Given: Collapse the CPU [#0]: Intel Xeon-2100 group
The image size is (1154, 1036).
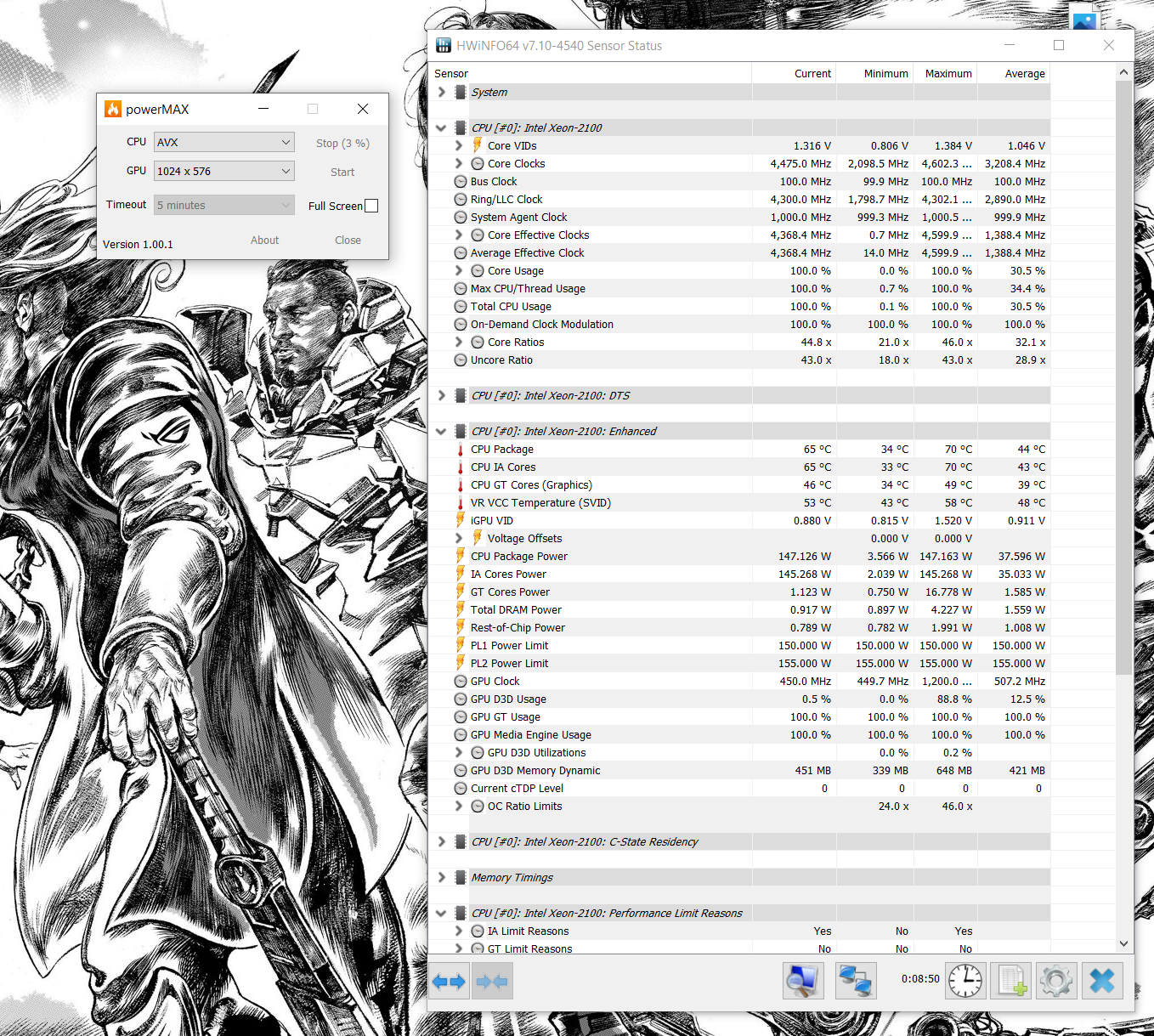Looking at the screenshot, I should click(441, 127).
